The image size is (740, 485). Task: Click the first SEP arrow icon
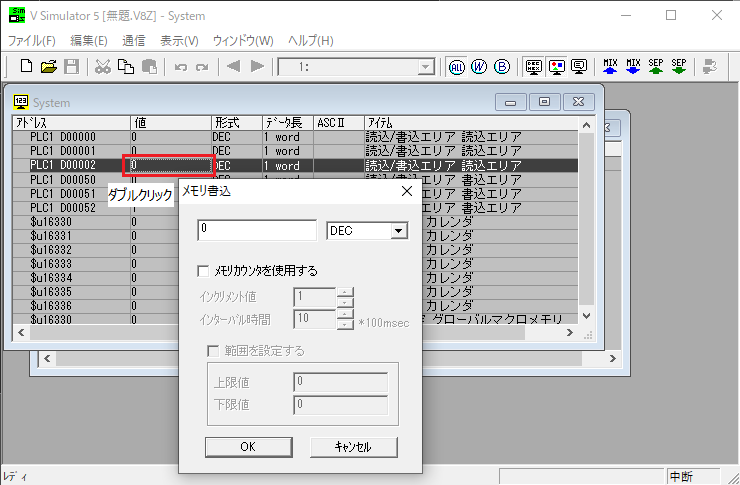[656, 67]
